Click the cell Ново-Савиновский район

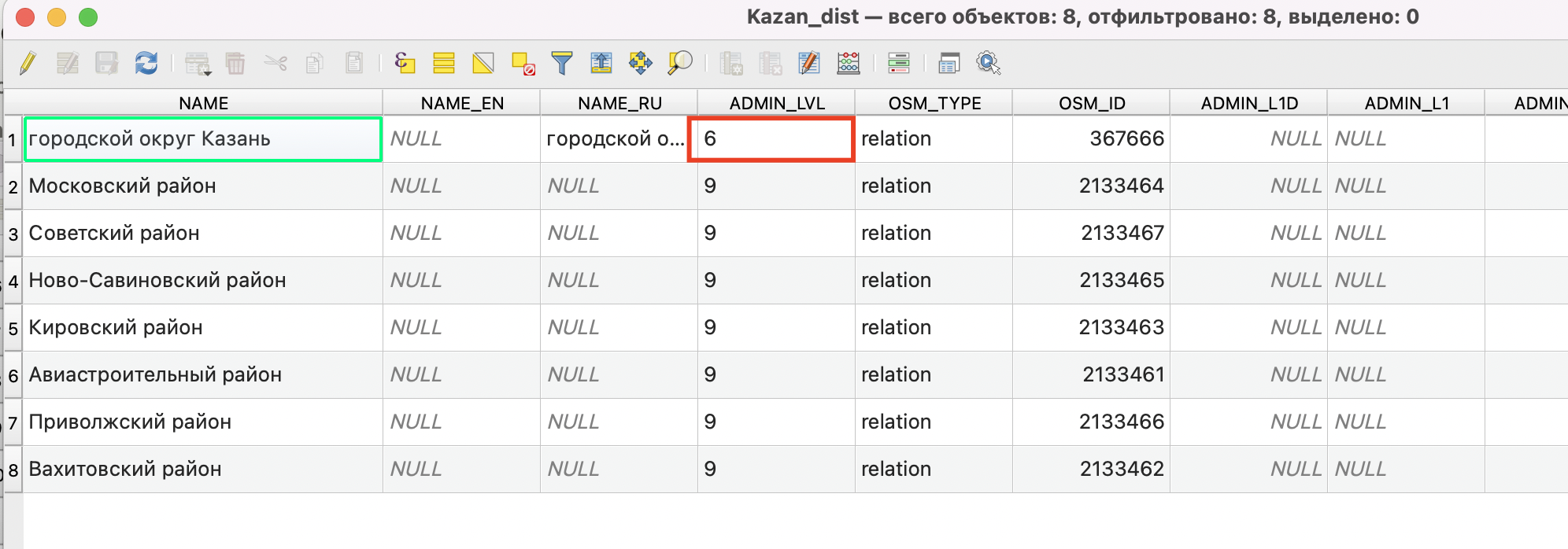coord(203,281)
